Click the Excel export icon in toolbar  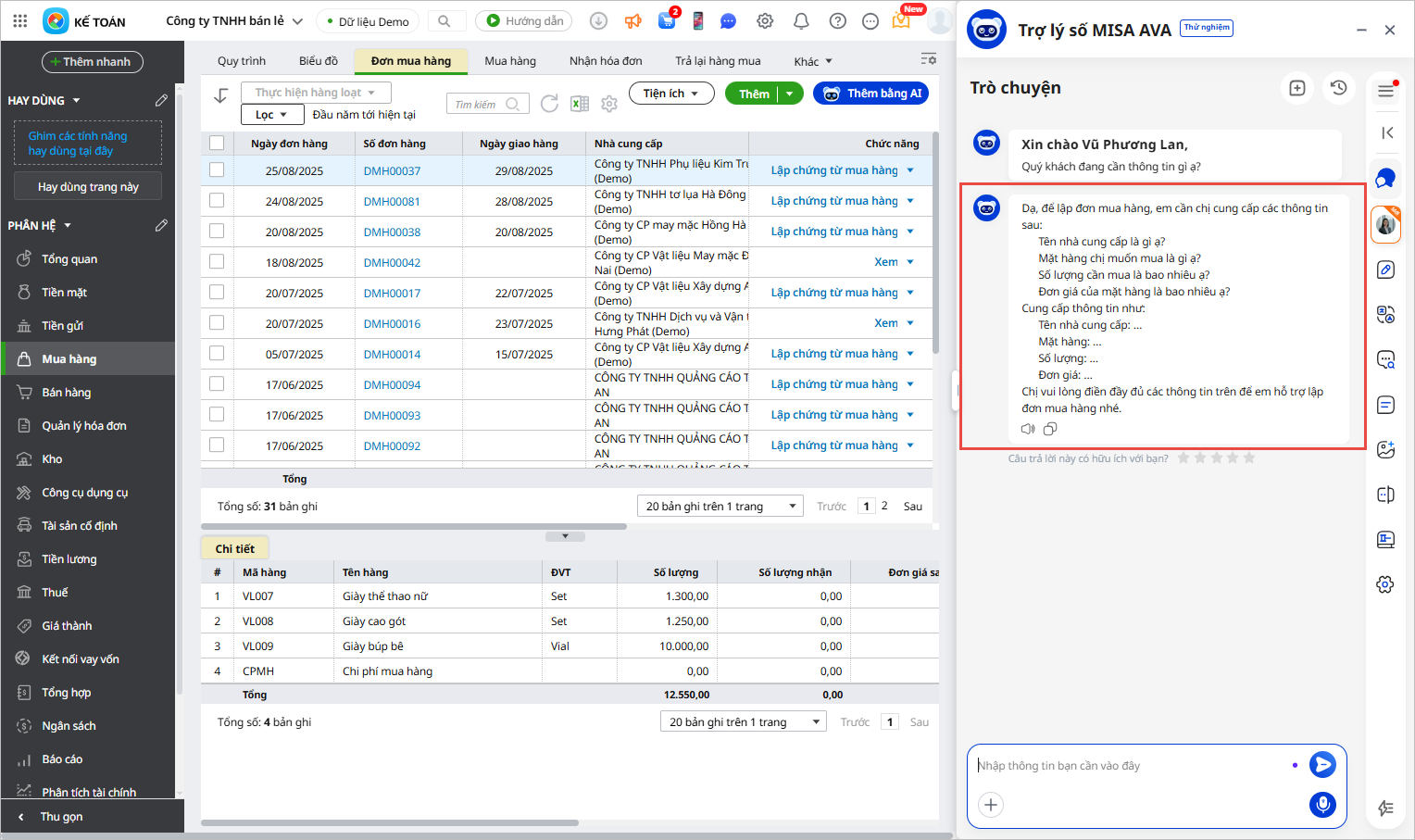click(580, 104)
